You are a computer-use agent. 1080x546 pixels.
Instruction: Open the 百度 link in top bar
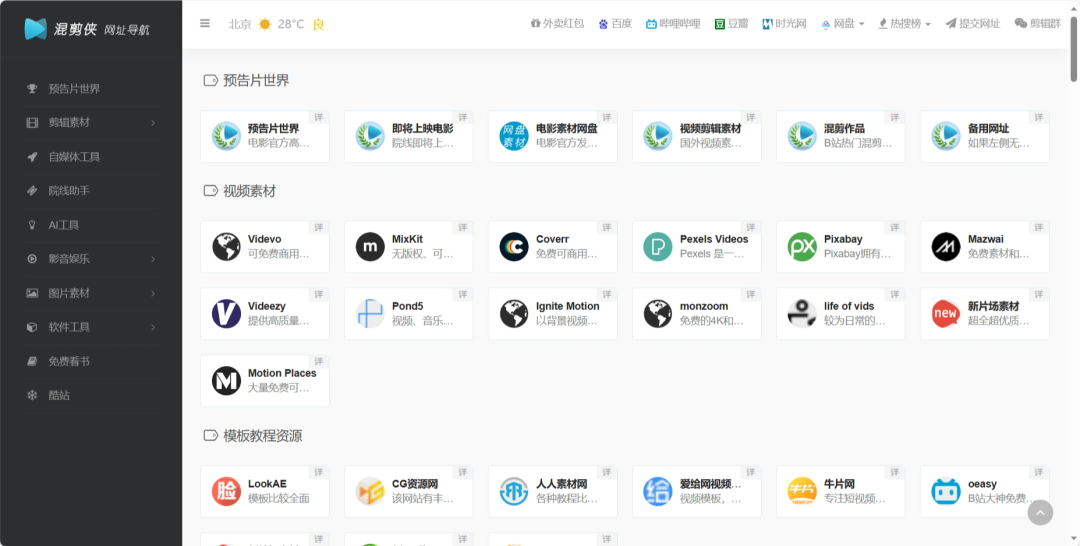pyautogui.click(x=615, y=23)
